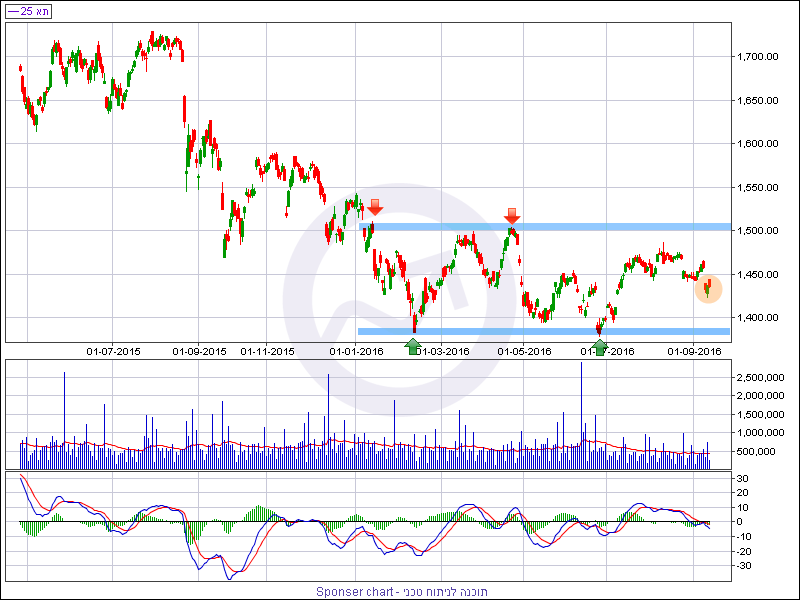The image size is (800, 600).
Task: Open the Sponser chart footer link
Action: (x=402, y=592)
